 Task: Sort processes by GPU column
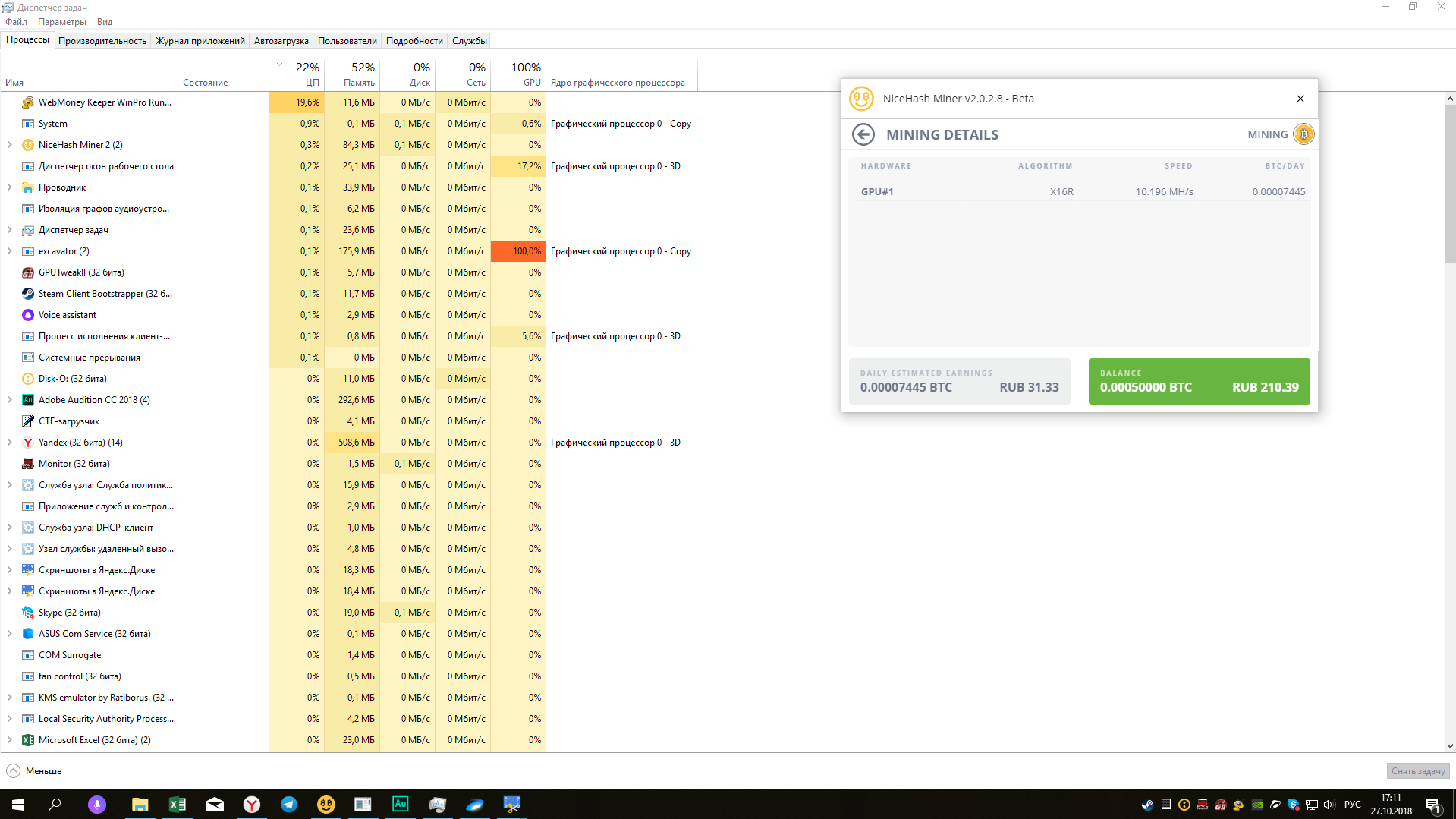tap(518, 75)
